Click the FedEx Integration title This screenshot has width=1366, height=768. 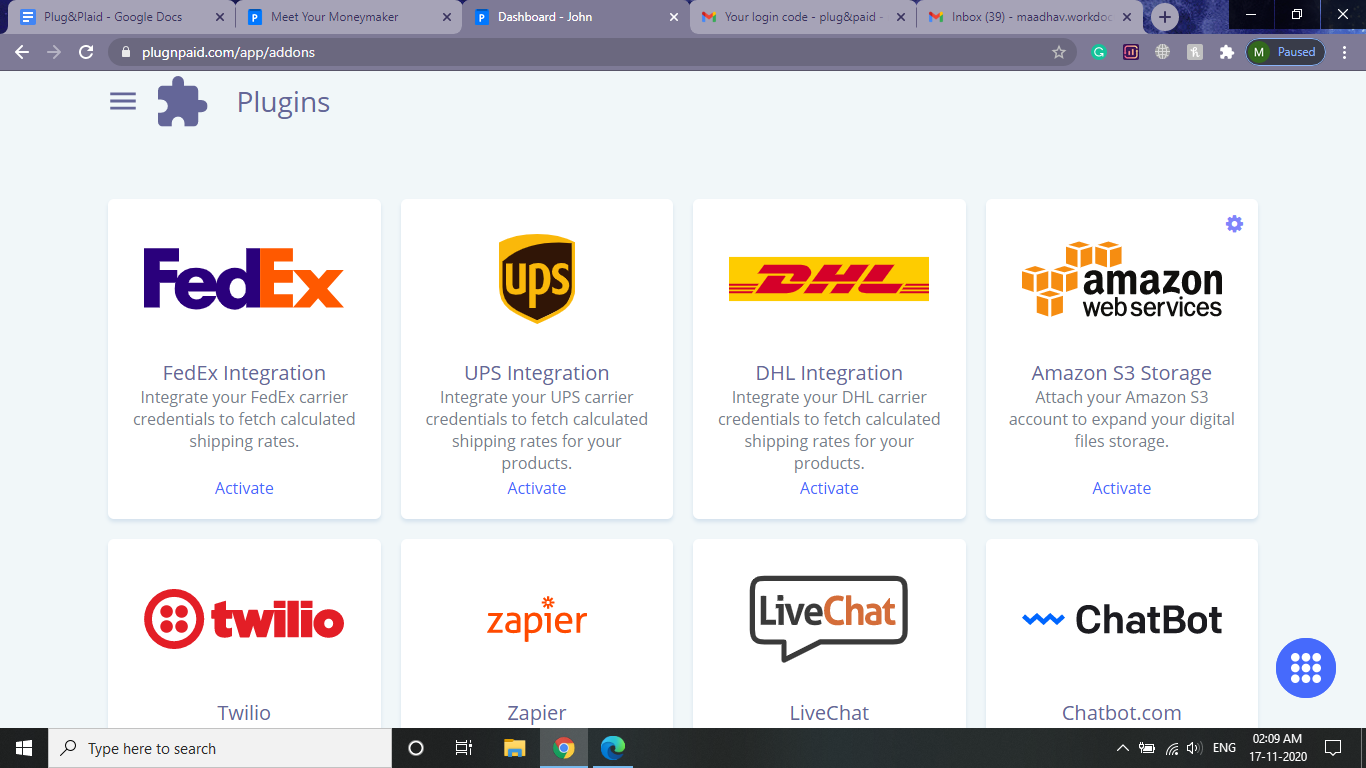[244, 373]
